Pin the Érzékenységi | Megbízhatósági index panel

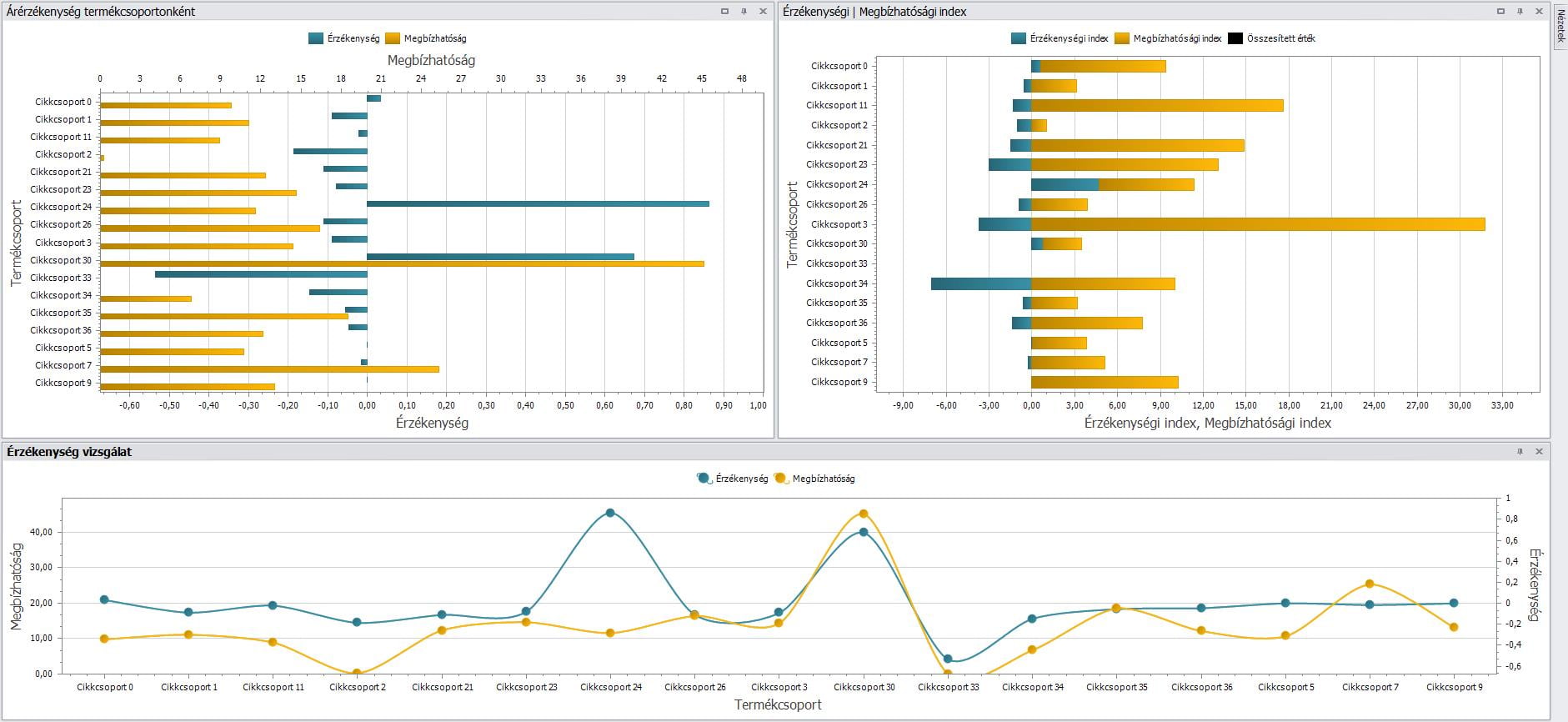(x=1520, y=12)
